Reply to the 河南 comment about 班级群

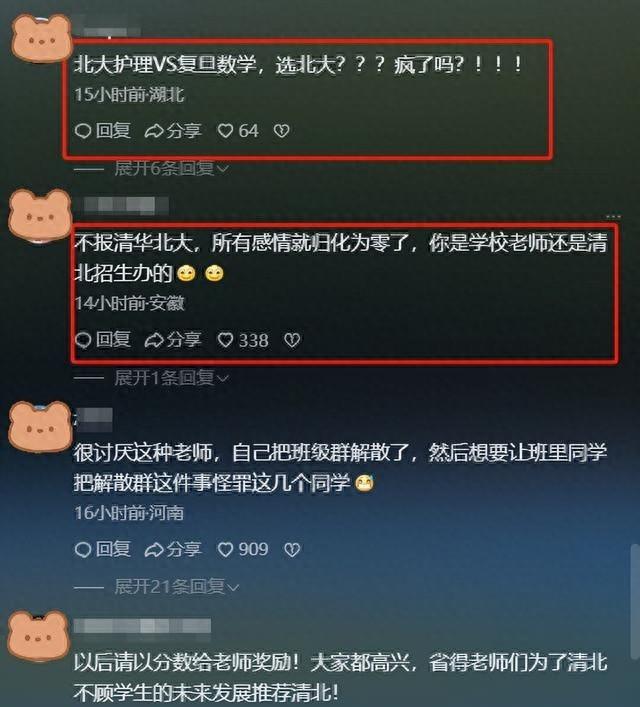(x=102, y=549)
